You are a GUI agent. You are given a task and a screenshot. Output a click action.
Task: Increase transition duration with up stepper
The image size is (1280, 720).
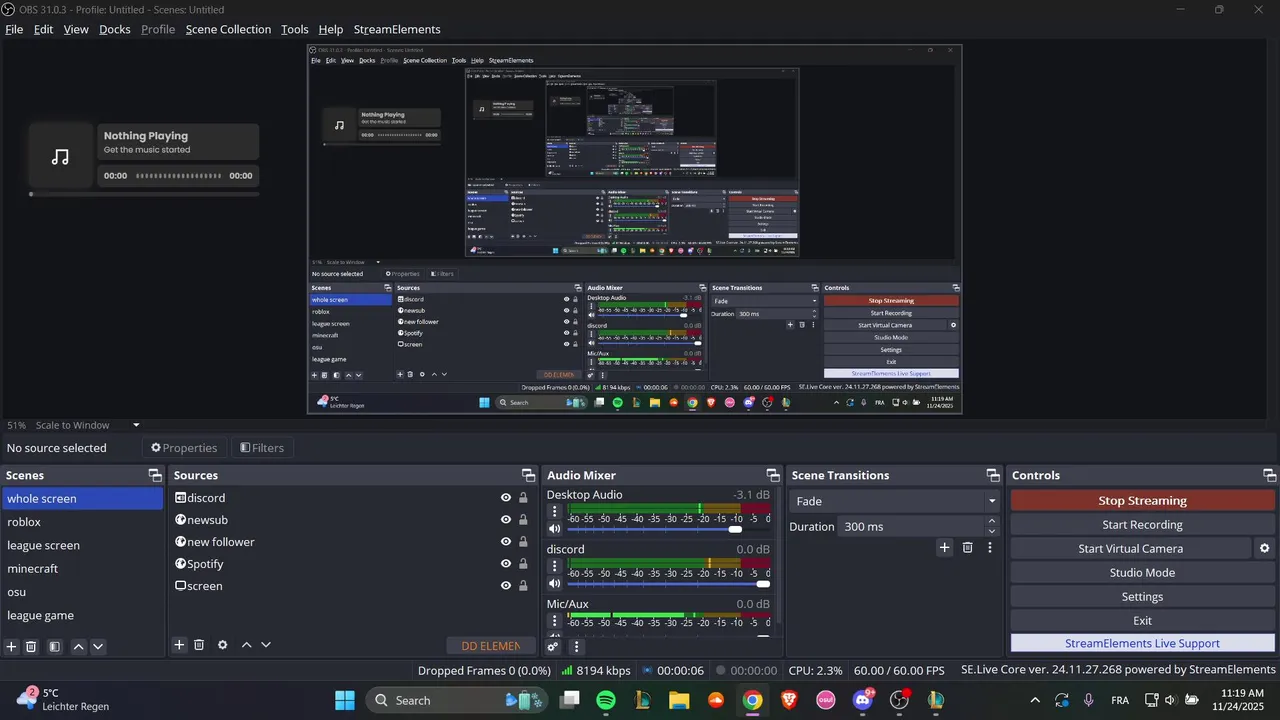992,521
